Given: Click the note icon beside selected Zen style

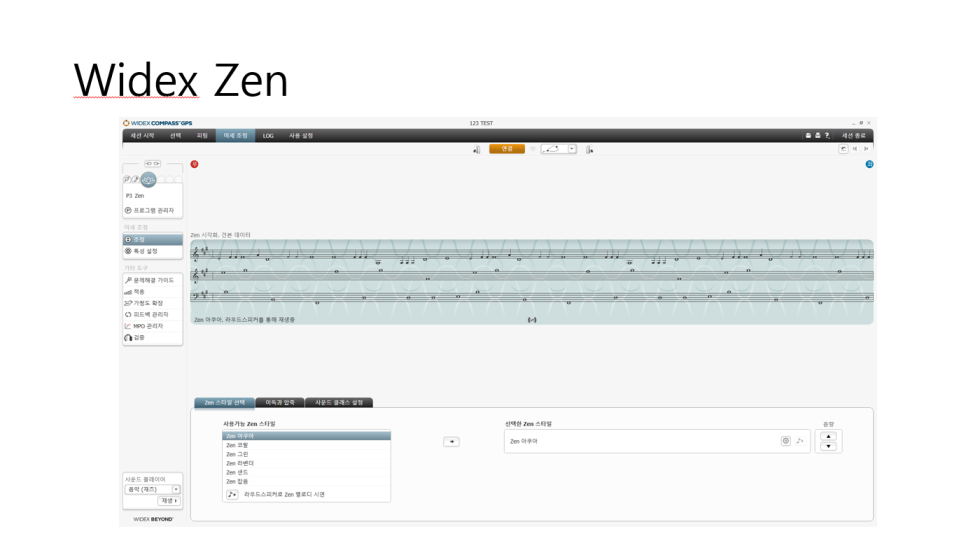Looking at the screenshot, I should pos(800,441).
